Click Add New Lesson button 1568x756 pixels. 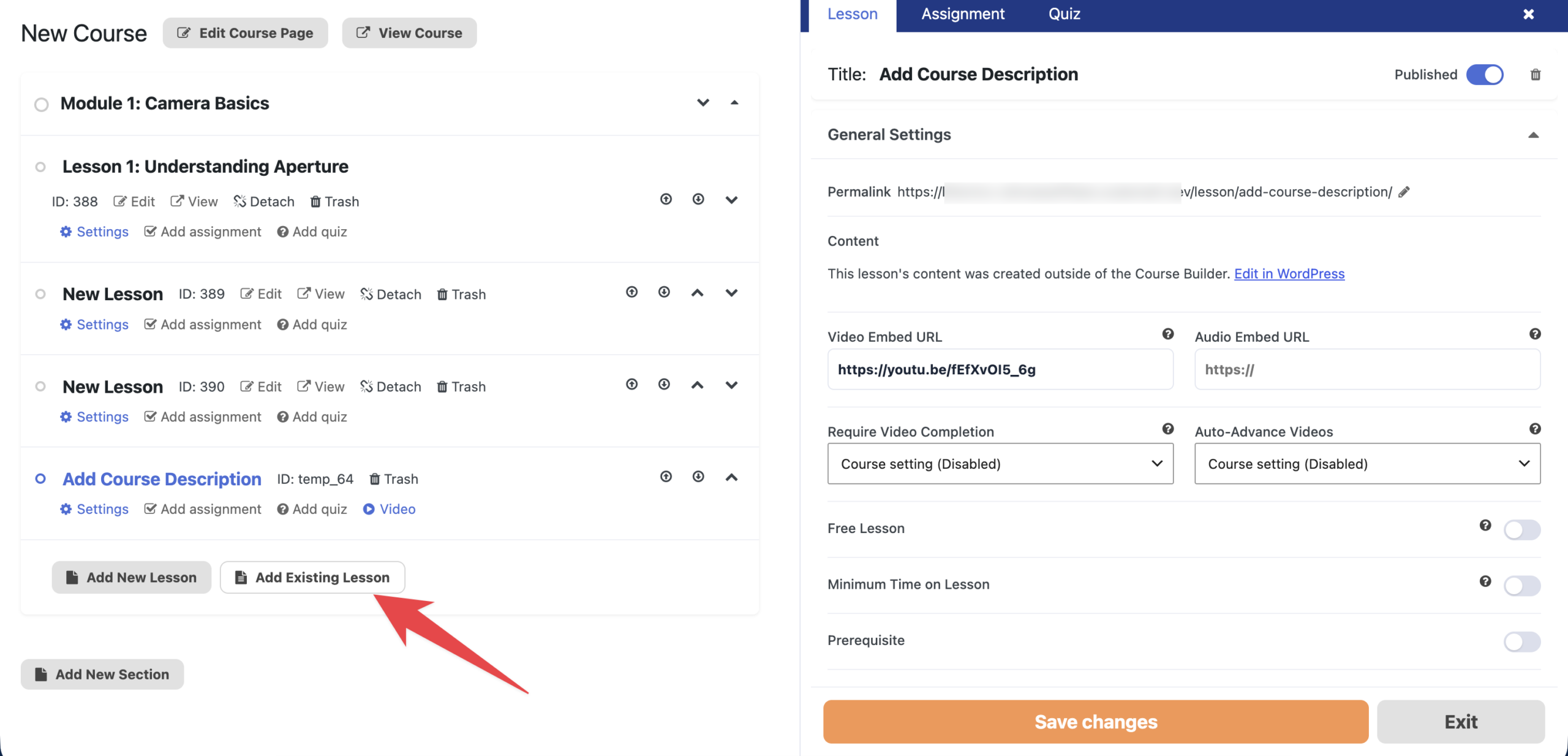pyautogui.click(x=132, y=577)
